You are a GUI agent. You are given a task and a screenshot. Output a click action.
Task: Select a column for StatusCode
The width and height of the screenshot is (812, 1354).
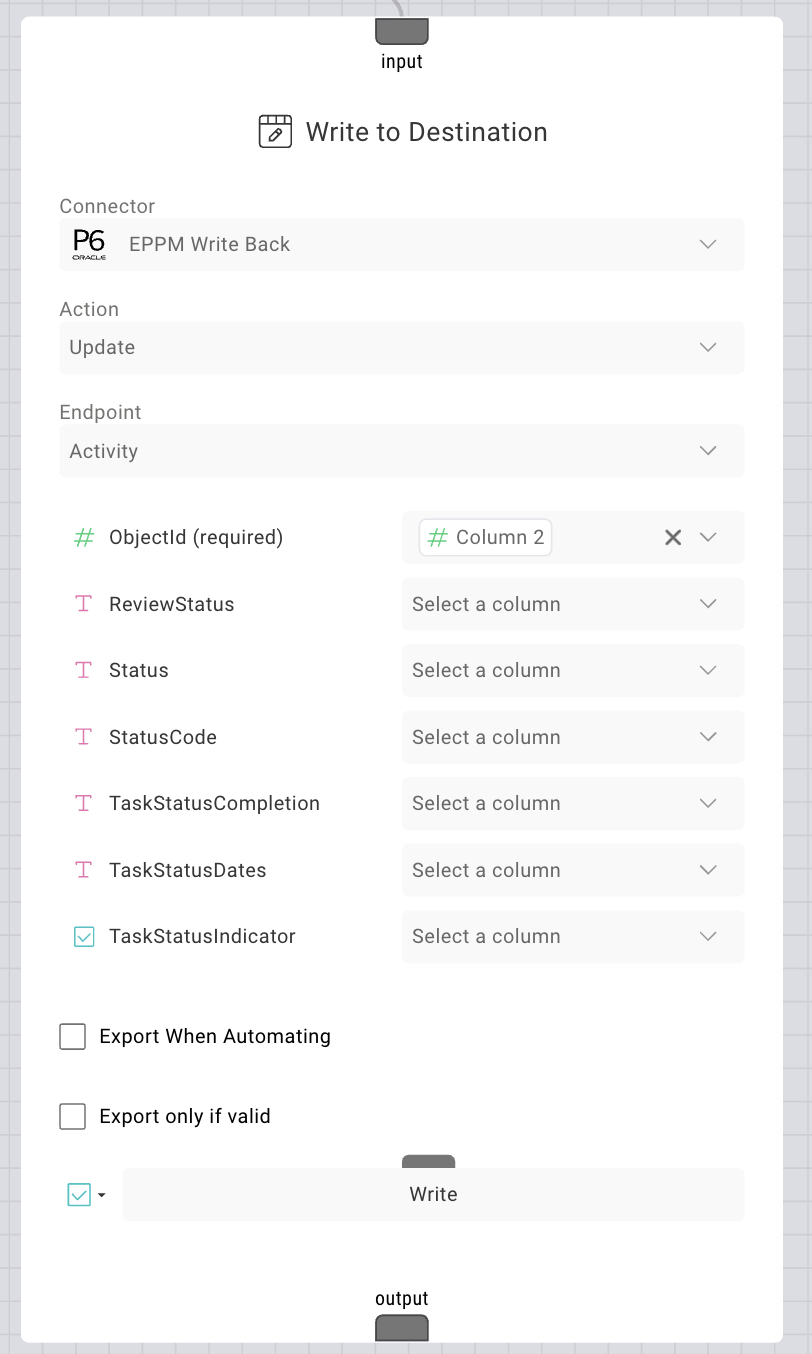572,737
